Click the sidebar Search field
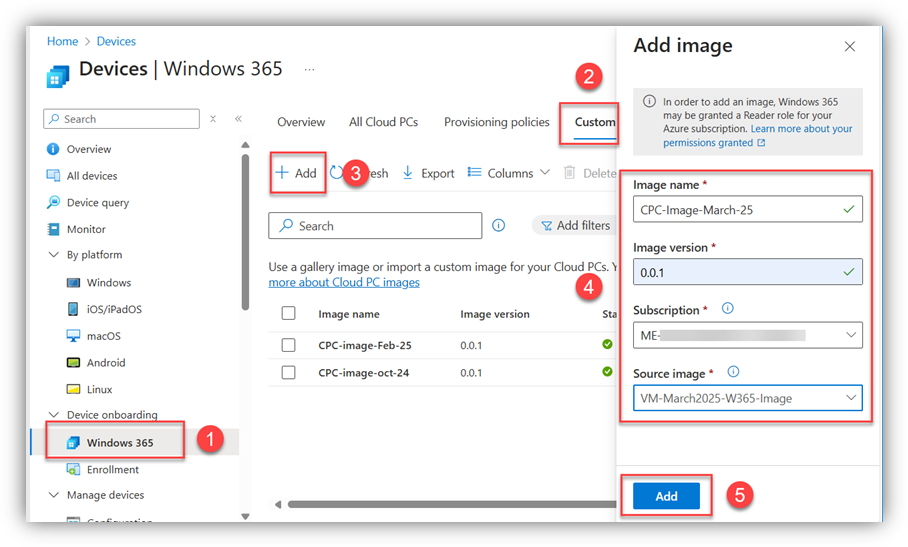The width and height of the screenshot is (908, 547). point(122,119)
